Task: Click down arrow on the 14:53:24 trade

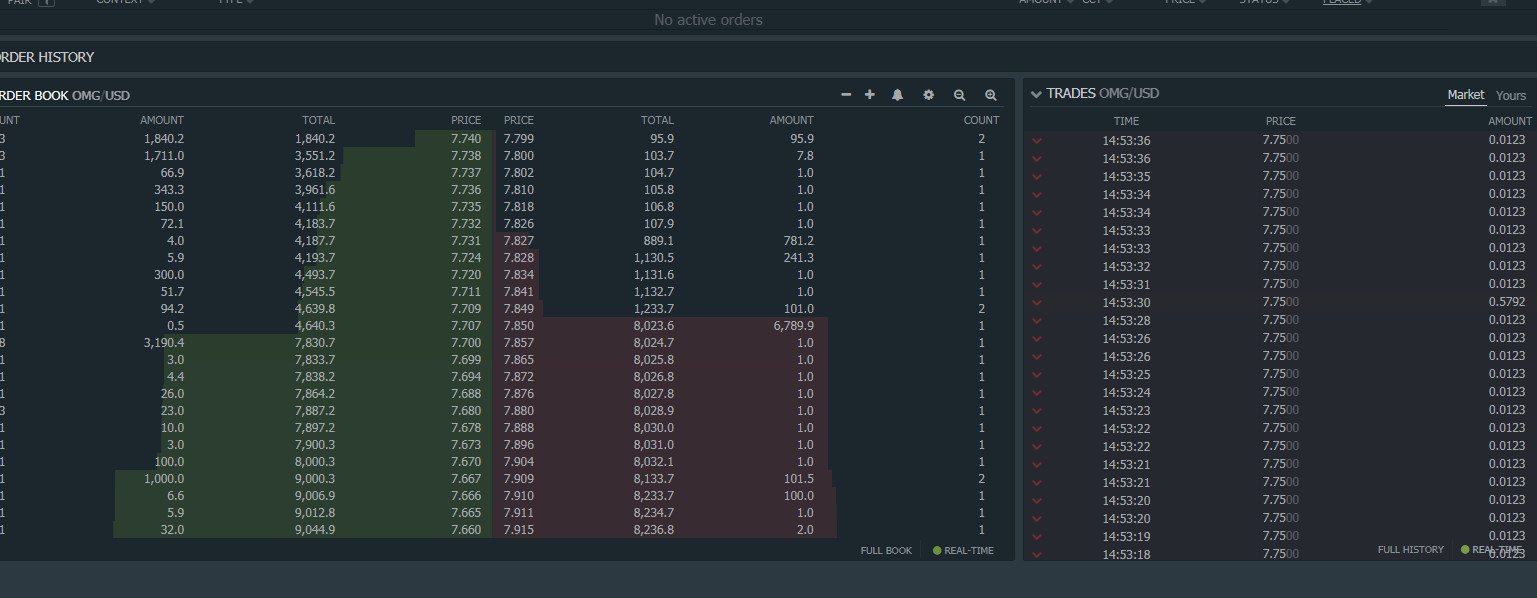Action: pyautogui.click(x=1037, y=393)
